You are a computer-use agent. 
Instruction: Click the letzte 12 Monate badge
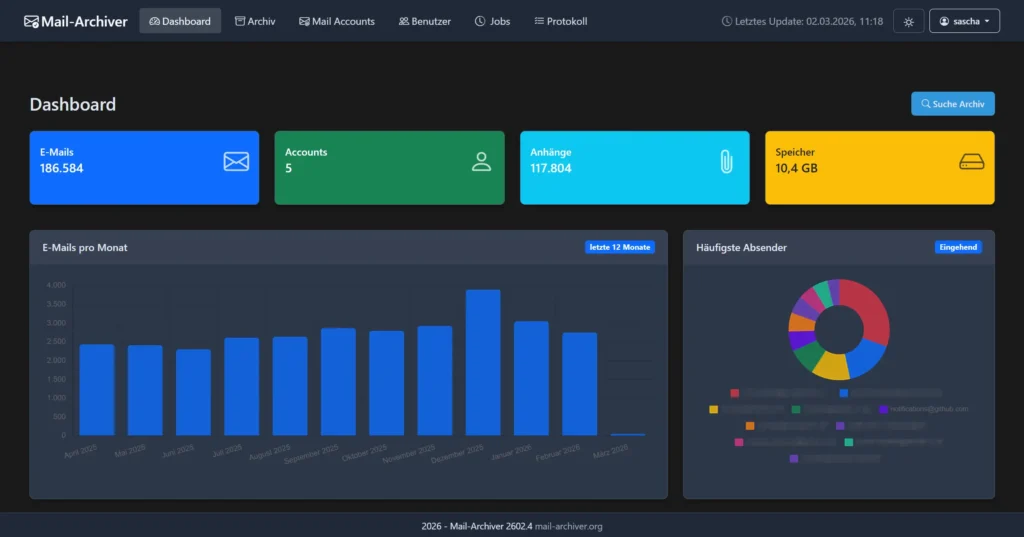[x=619, y=247]
